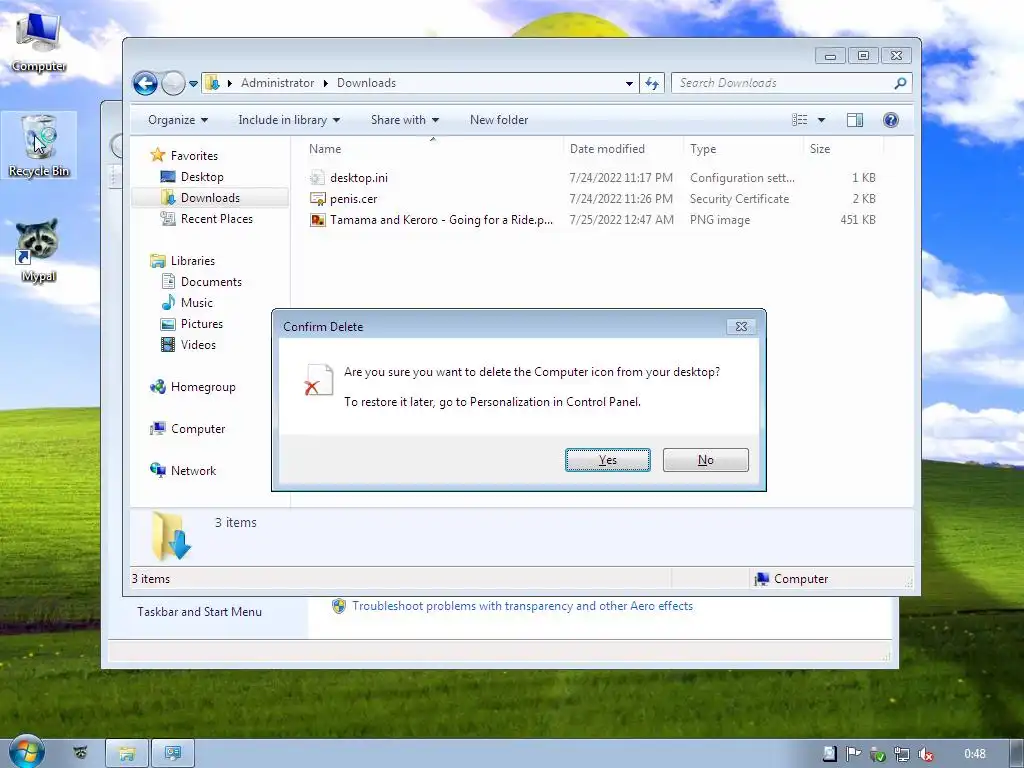1024x768 pixels.
Task: Open the Videos library
Action: tap(198, 344)
